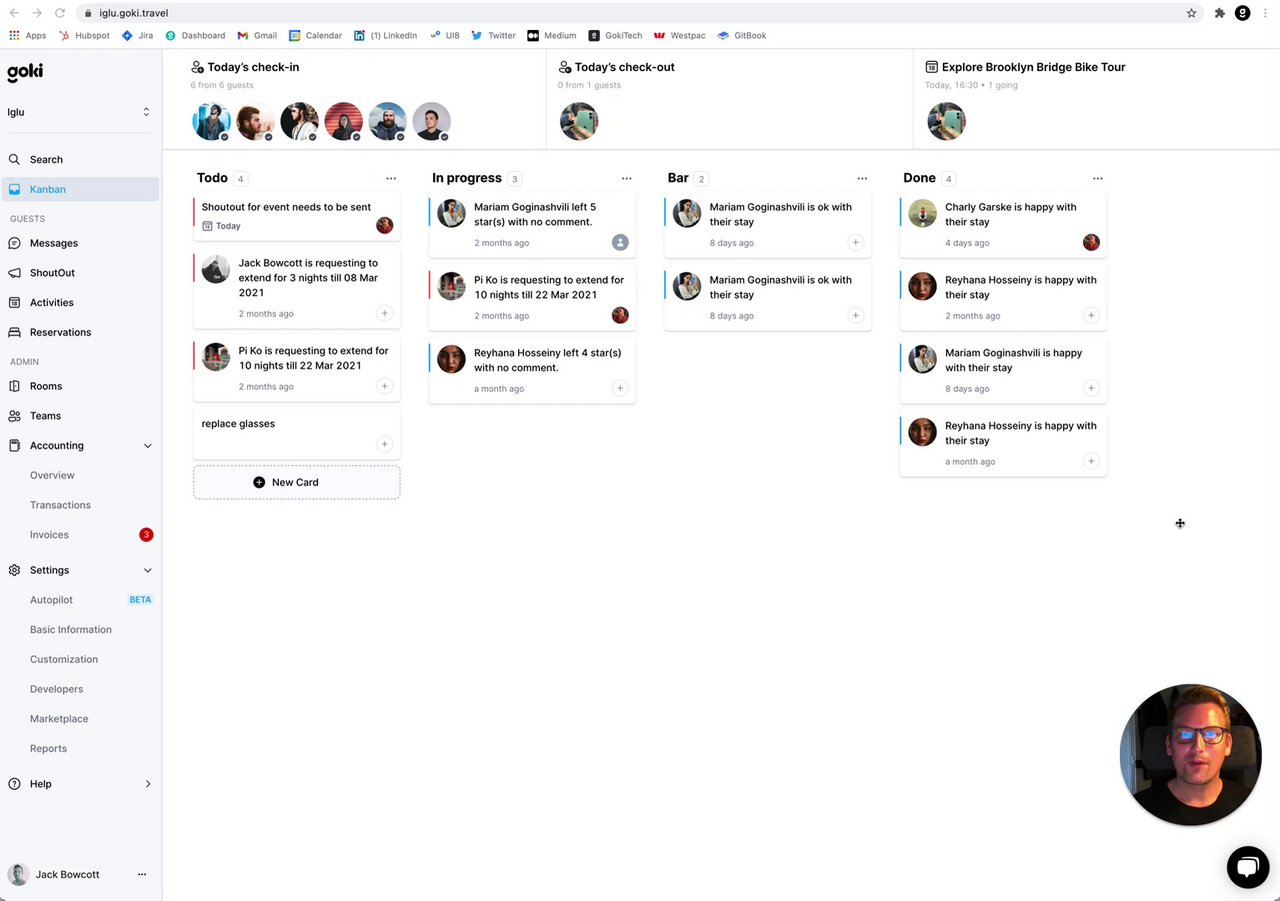This screenshot has width=1280, height=901.
Task: Open the Done column options menu
Action: click(x=1098, y=178)
